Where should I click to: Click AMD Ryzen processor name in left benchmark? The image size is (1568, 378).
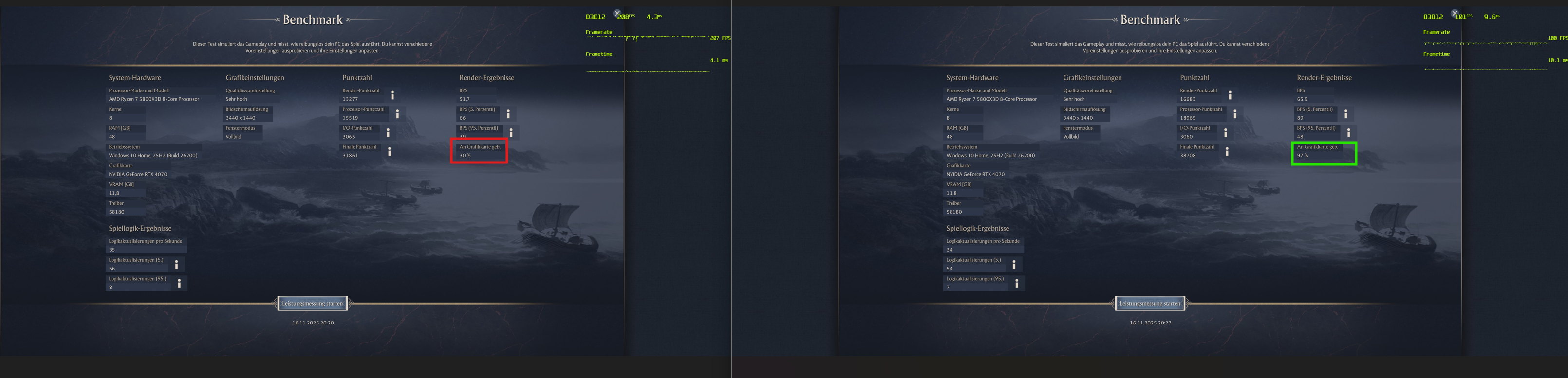(154, 99)
